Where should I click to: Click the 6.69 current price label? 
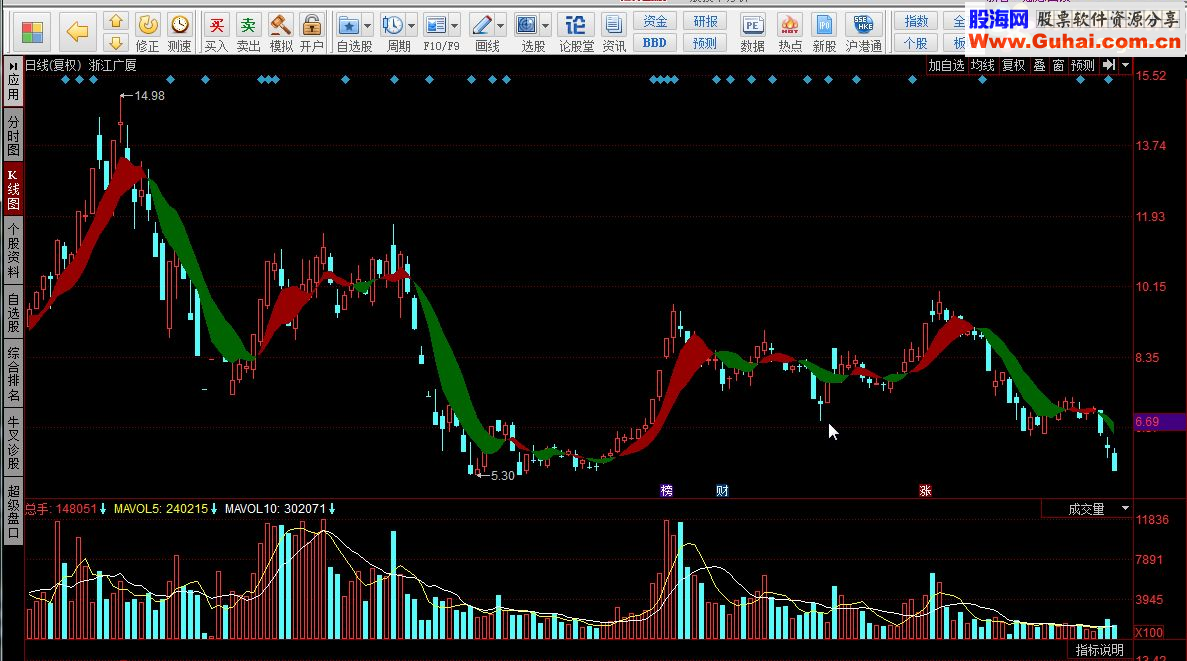point(1158,422)
